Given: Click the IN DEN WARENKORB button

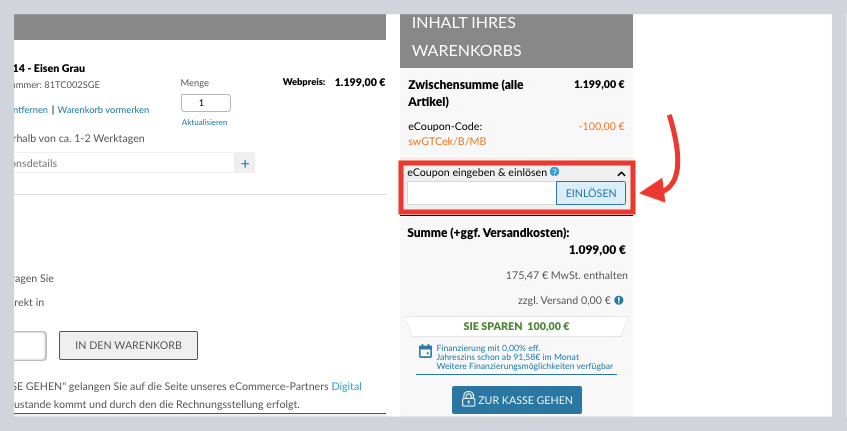Looking at the screenshot, I should point(128,345).
